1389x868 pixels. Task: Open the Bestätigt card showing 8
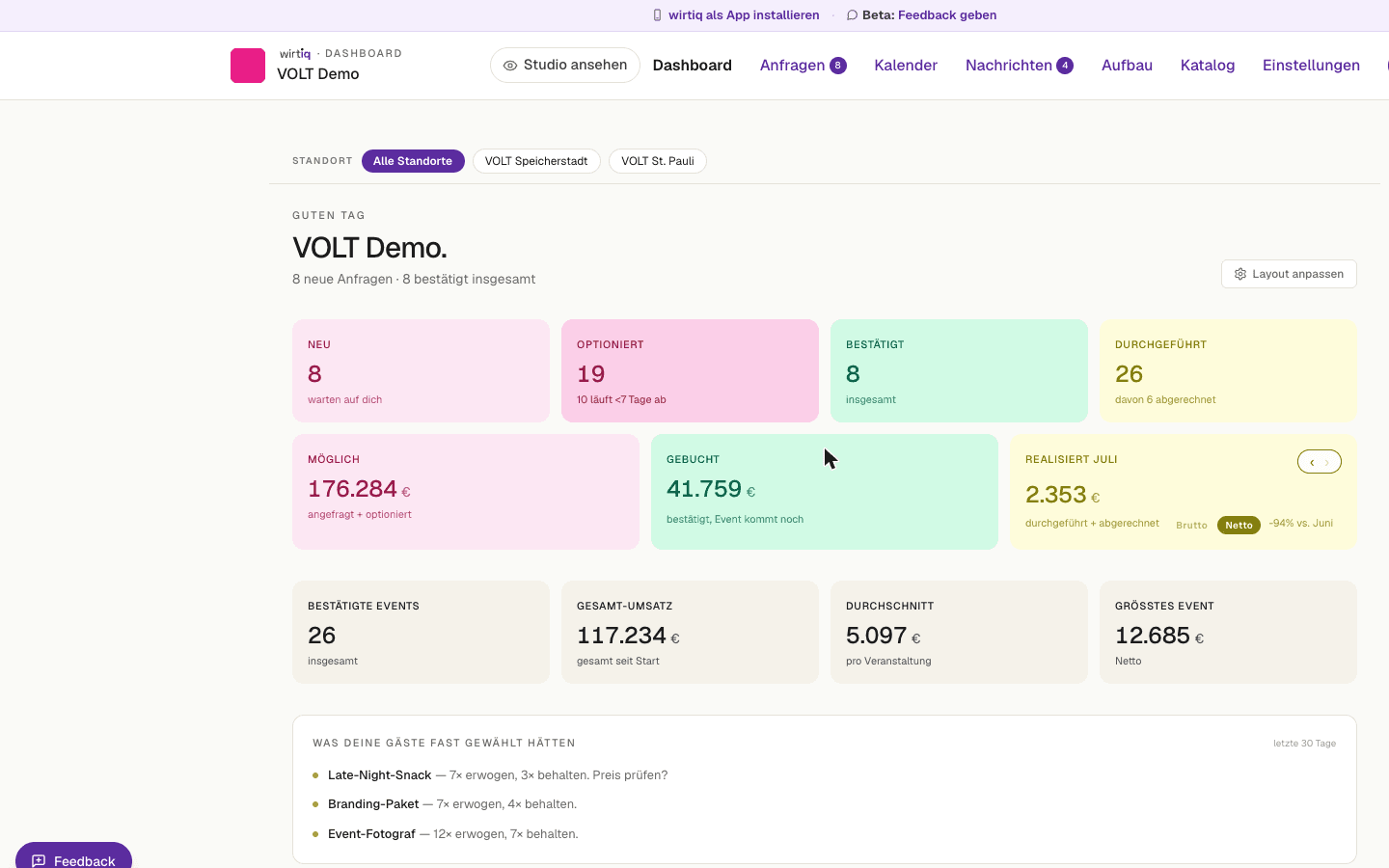[959, 370]
